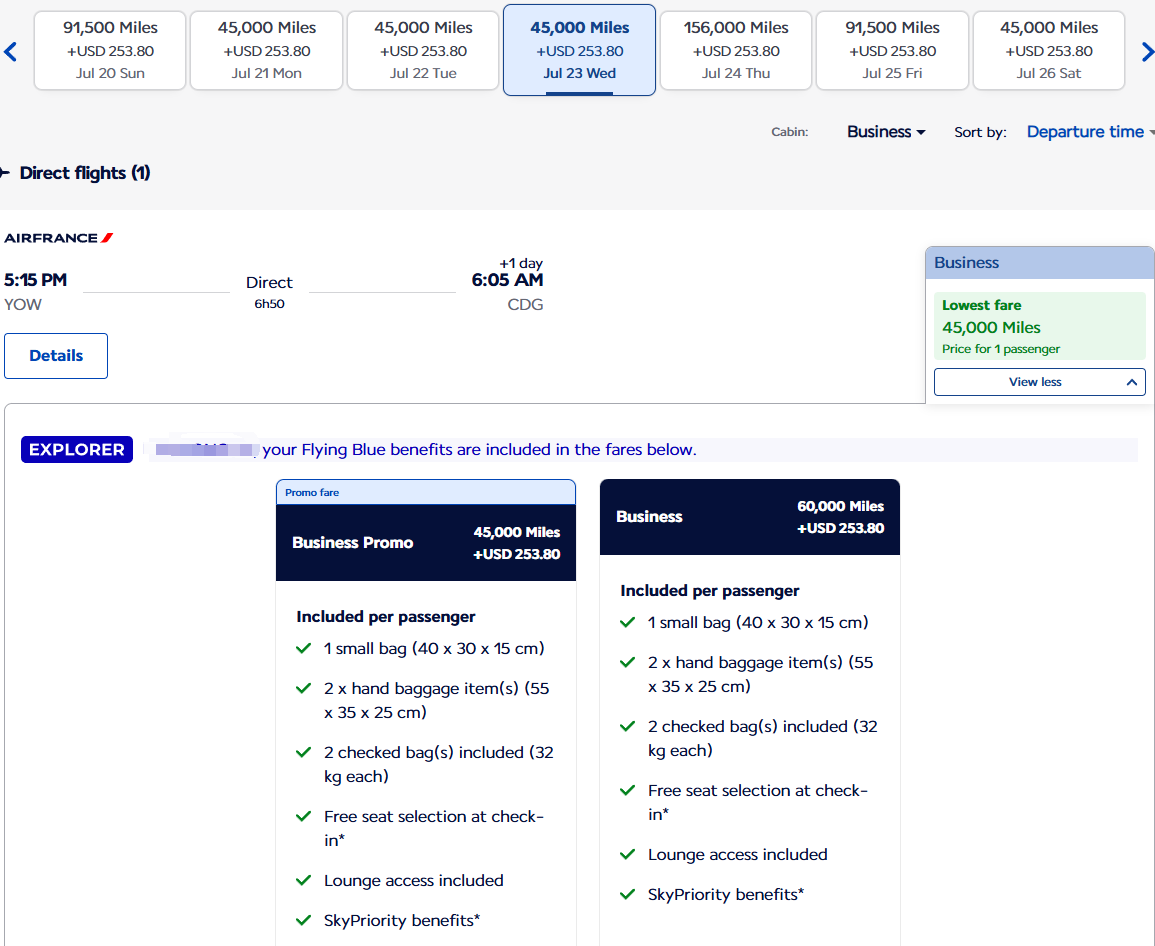Select the Jul 26 Sat date tab
This screenshot has height=946, width=1155.
click(x=1049, y=50)
